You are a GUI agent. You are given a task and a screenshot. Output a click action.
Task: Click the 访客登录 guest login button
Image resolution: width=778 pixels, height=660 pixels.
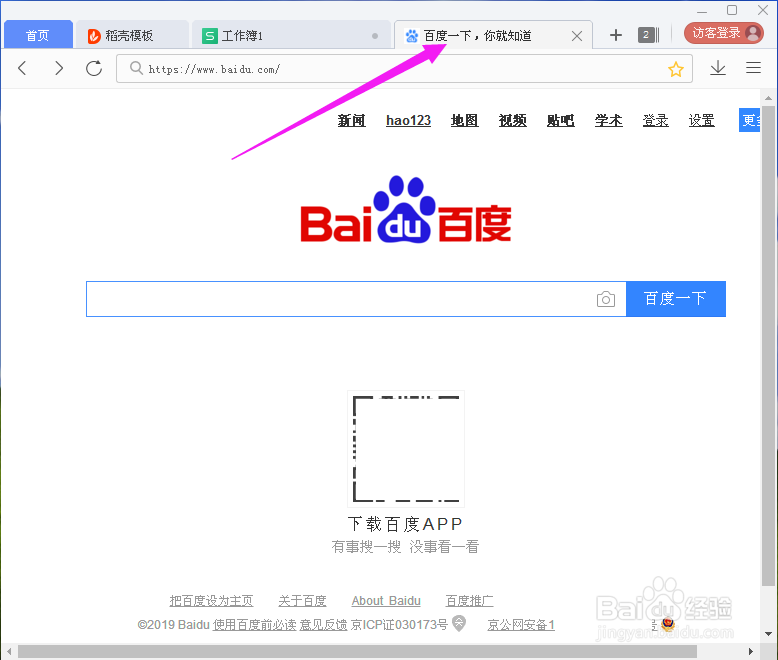point(723,33)
